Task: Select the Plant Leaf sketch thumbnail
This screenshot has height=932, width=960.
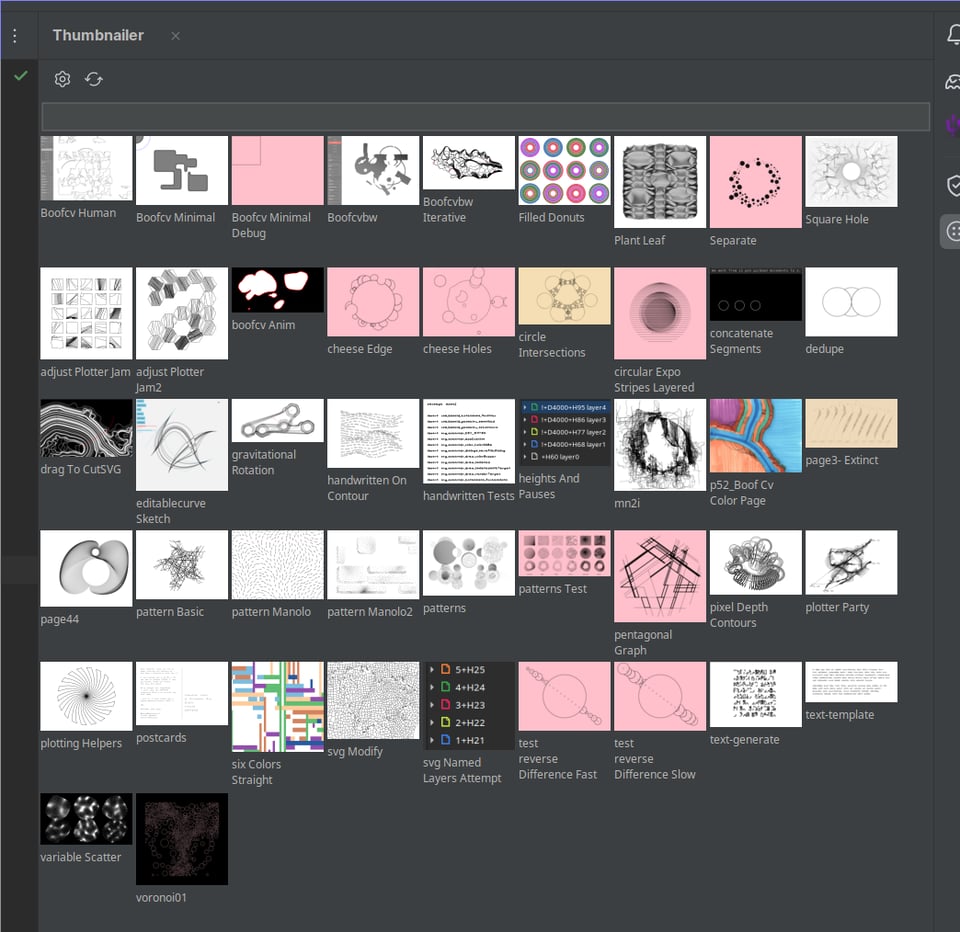Action: [x=660, y=182]
